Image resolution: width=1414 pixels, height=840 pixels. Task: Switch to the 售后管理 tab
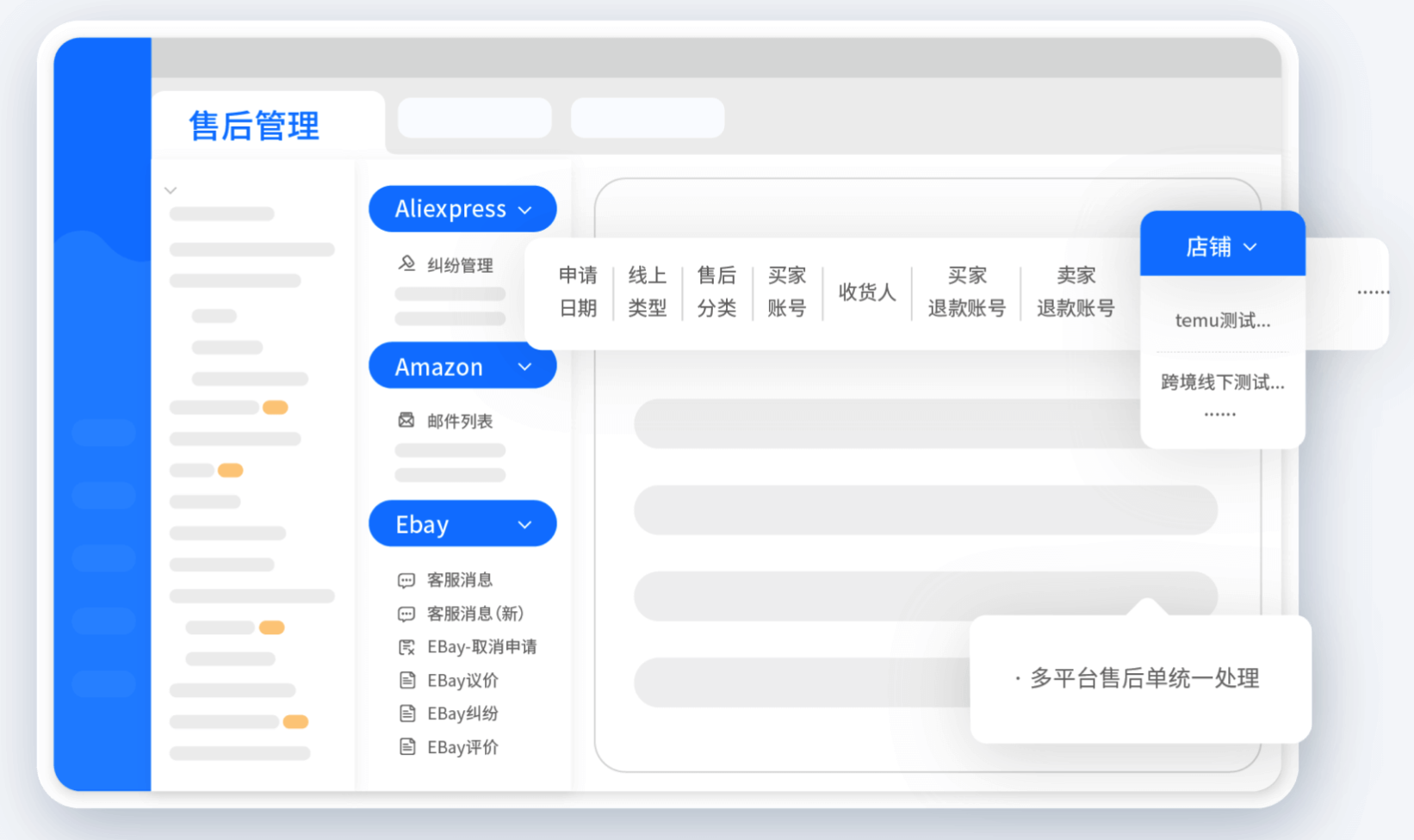(x=254, y=126)
